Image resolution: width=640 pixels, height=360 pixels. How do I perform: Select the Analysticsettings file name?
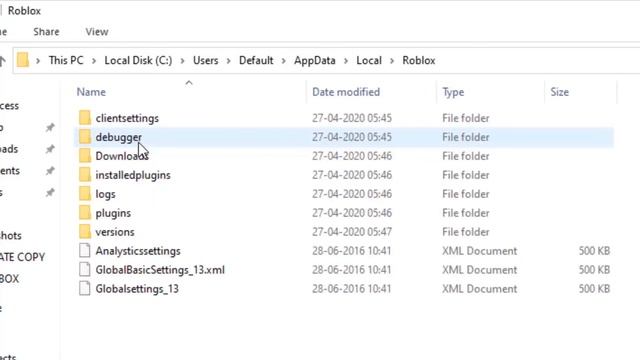coord(138,251)
